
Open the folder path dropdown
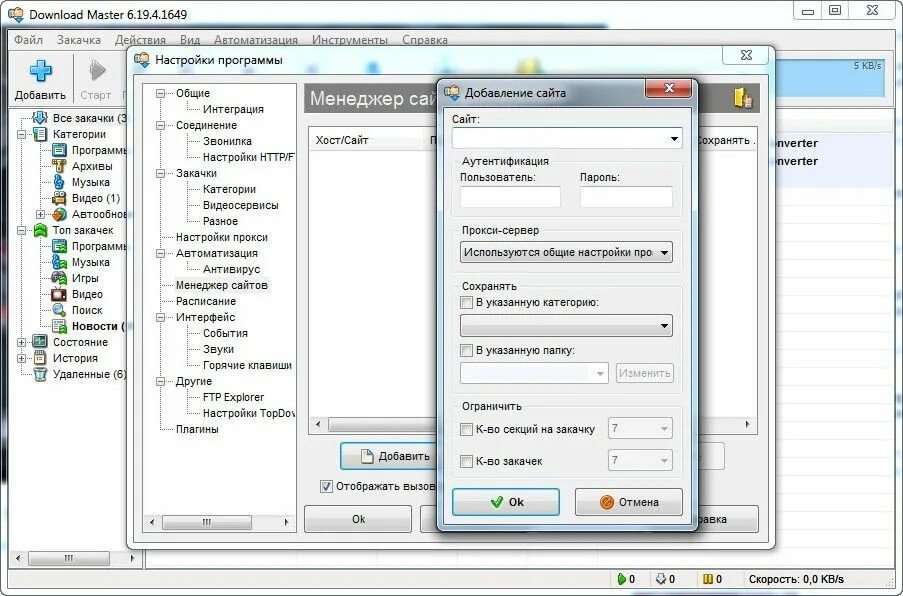600,373
